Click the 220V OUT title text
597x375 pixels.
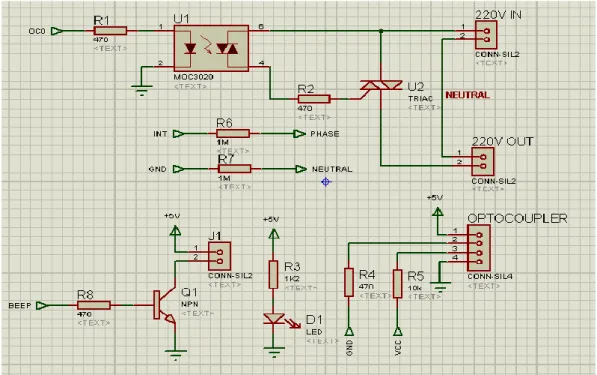point(503,142)
